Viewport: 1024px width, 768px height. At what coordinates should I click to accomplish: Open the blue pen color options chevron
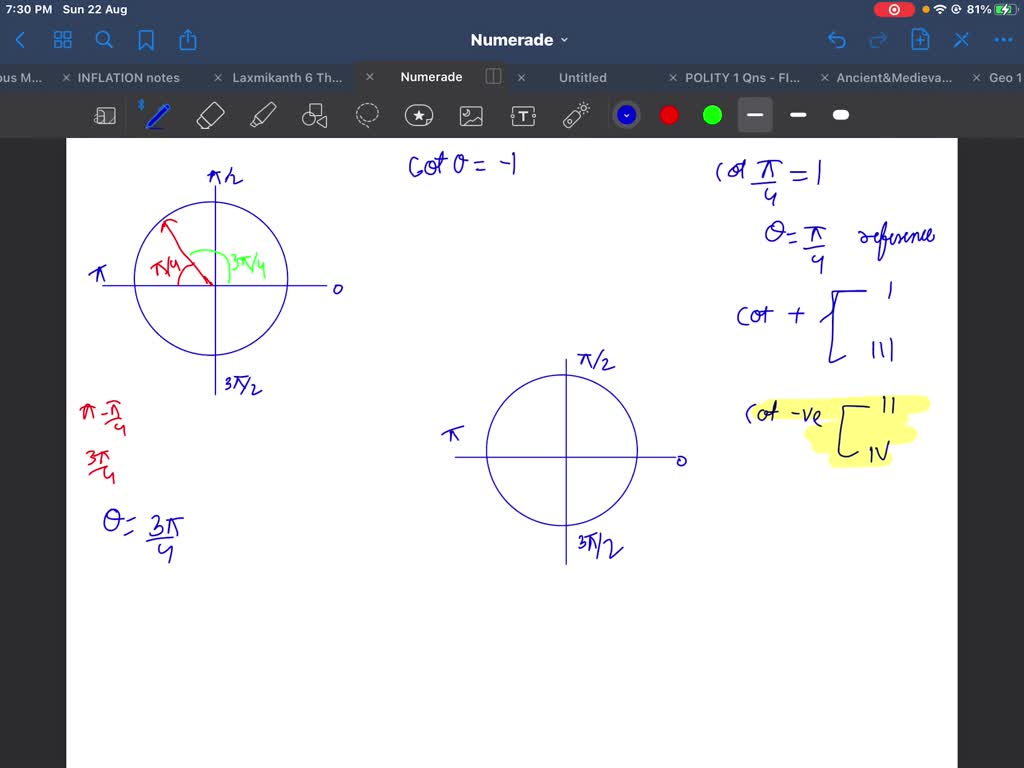[x=627, y=115]
